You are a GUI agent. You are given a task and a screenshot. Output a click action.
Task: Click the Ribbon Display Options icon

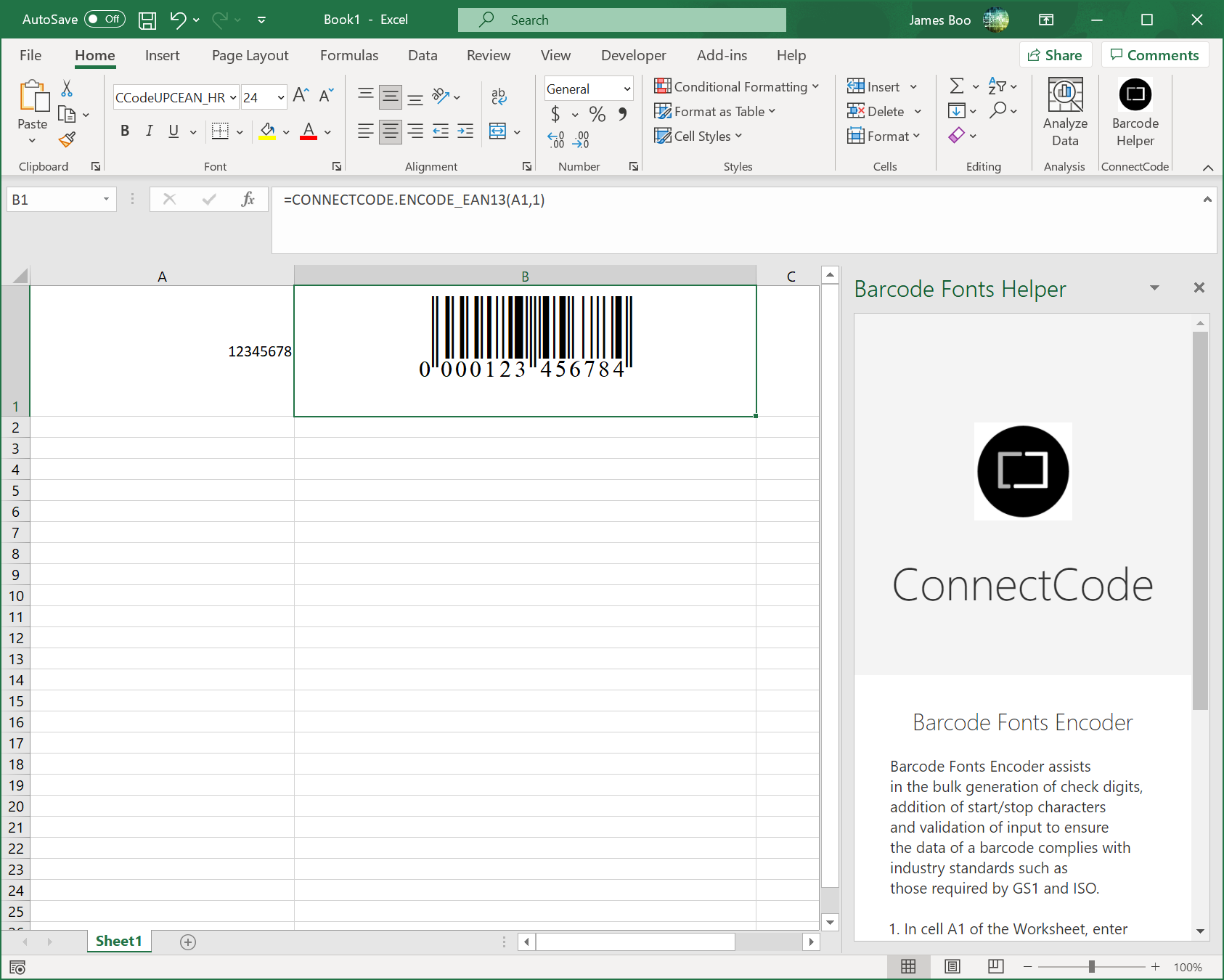pos(1046,20)
